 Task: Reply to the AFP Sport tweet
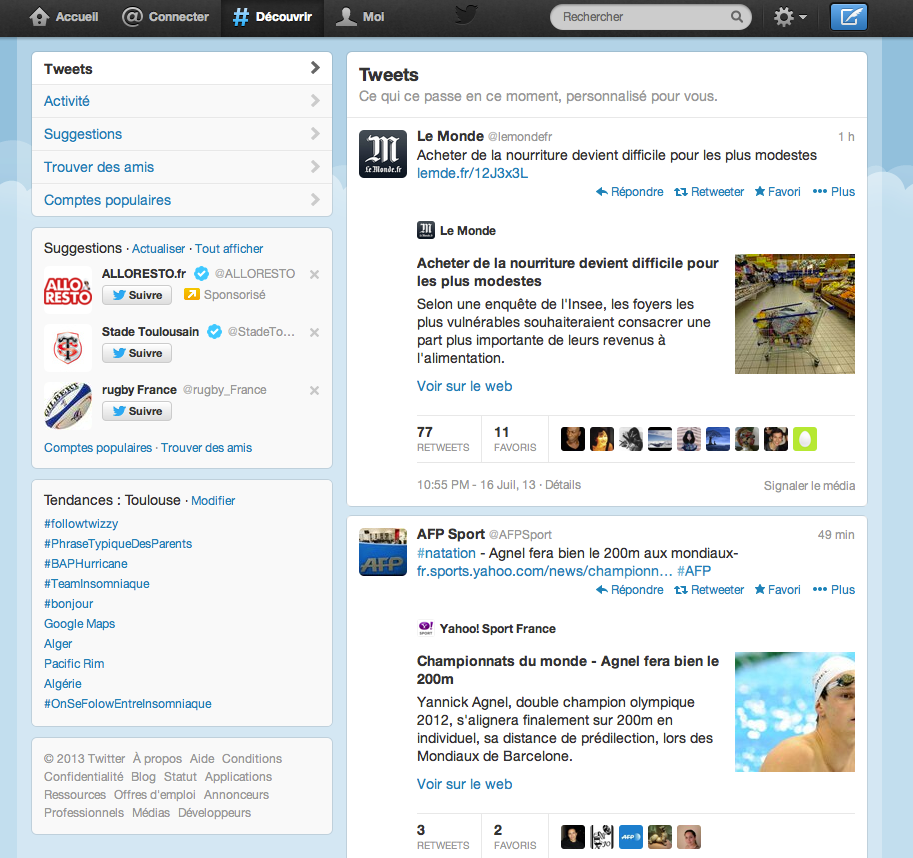(629, 590)
